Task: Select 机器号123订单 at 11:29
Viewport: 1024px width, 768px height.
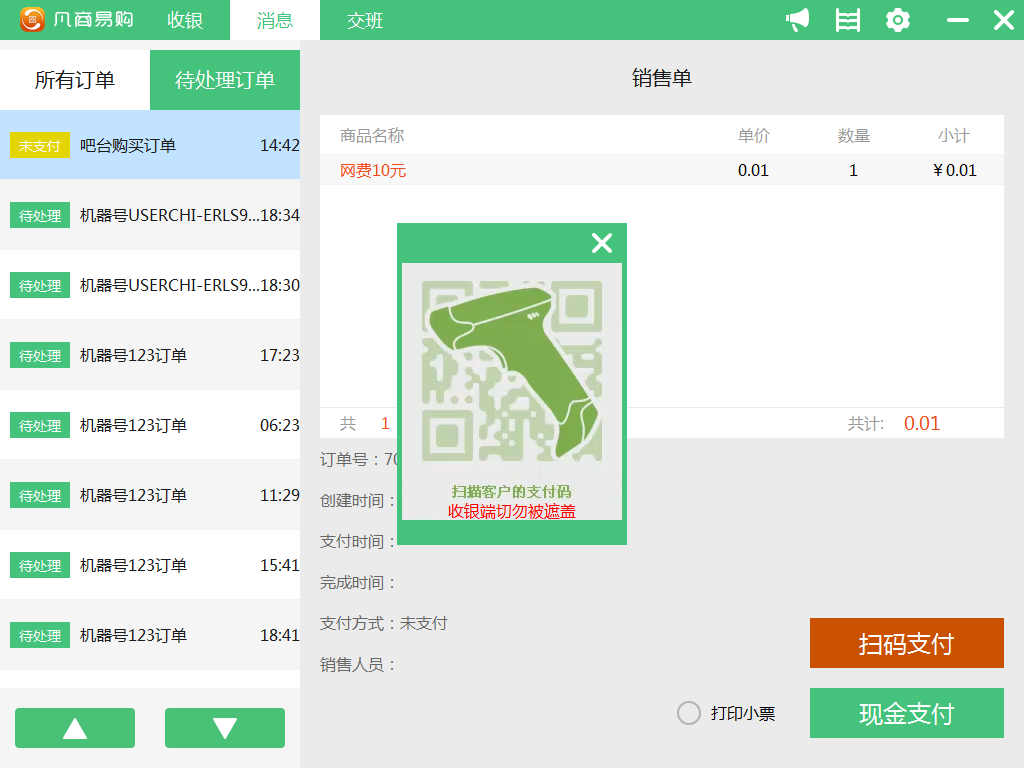Action: point(150,495)
